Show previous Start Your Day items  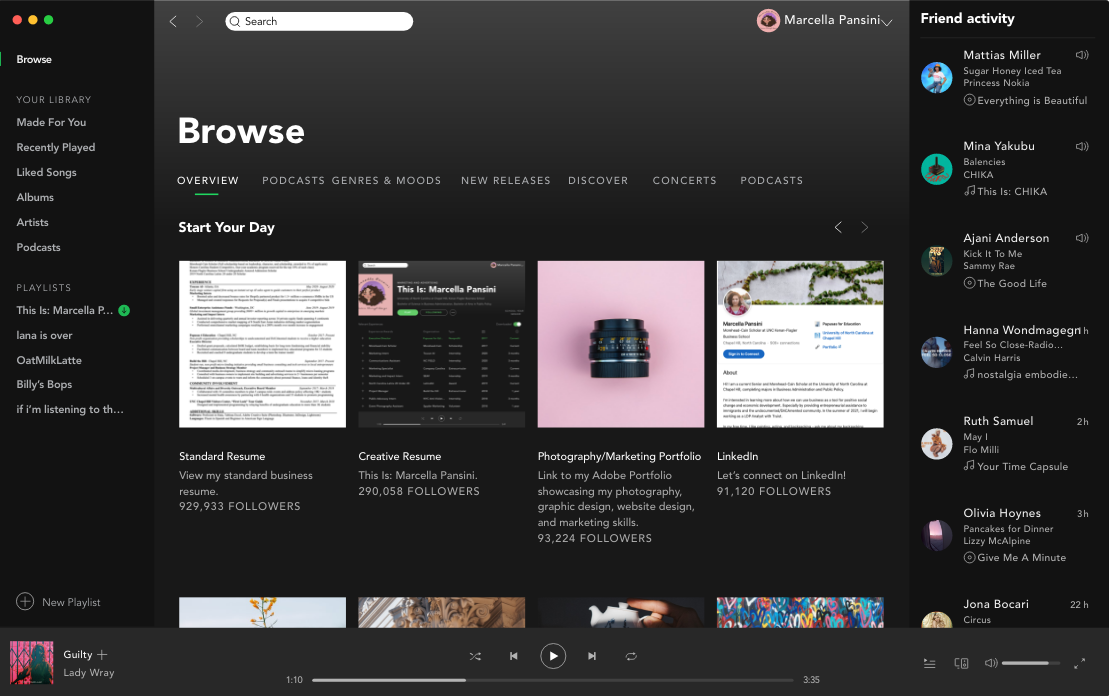coord(838,227)
